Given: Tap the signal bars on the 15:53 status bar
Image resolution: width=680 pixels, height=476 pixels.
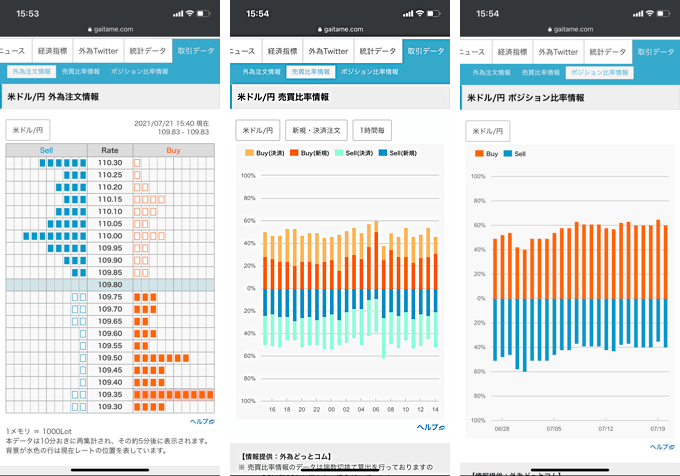Looking at the screenshot, I should 178,13.
